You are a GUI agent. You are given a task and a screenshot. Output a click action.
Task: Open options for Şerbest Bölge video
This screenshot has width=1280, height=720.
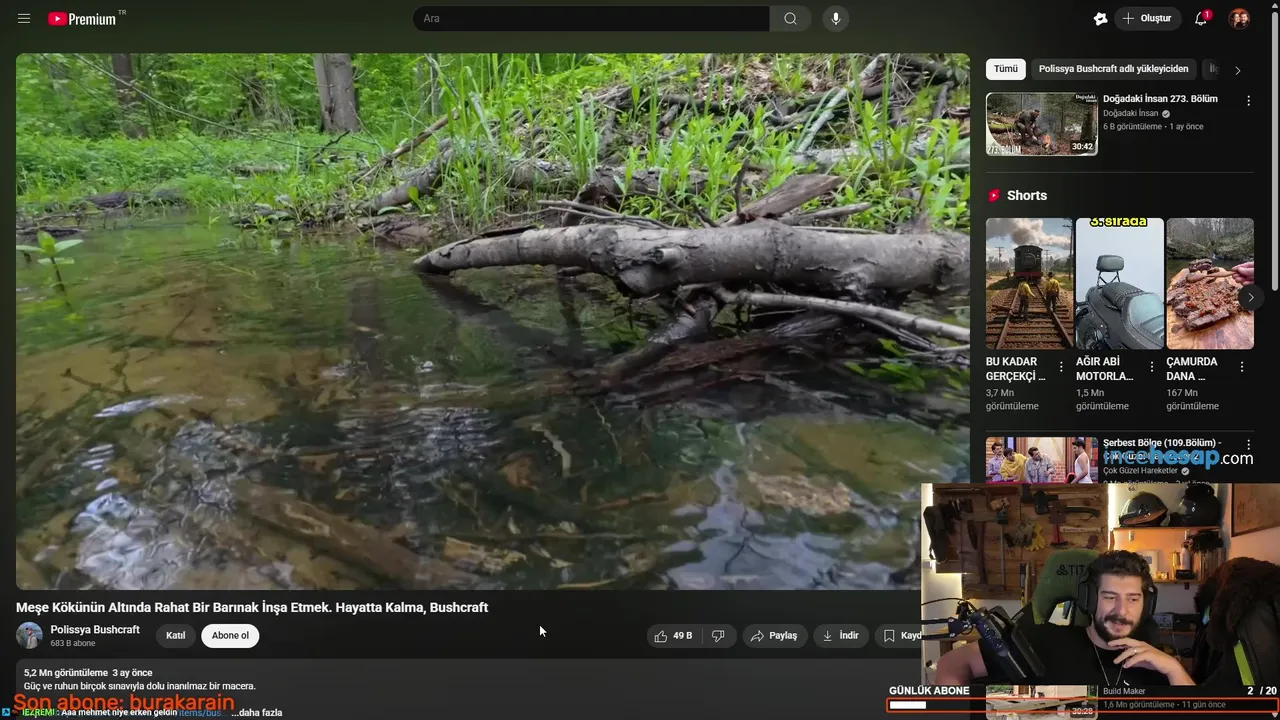pyautogui.click(x=1248, y=445)
